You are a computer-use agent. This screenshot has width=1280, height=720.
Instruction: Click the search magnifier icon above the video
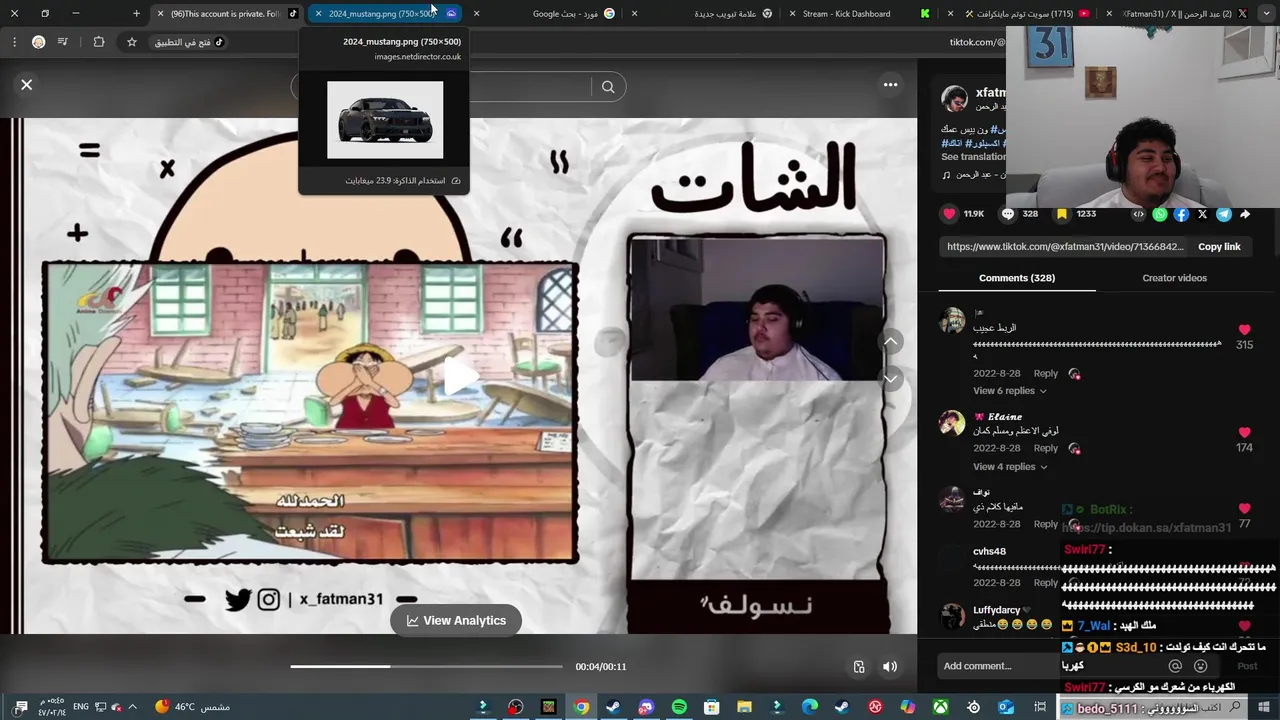[608, 87]
